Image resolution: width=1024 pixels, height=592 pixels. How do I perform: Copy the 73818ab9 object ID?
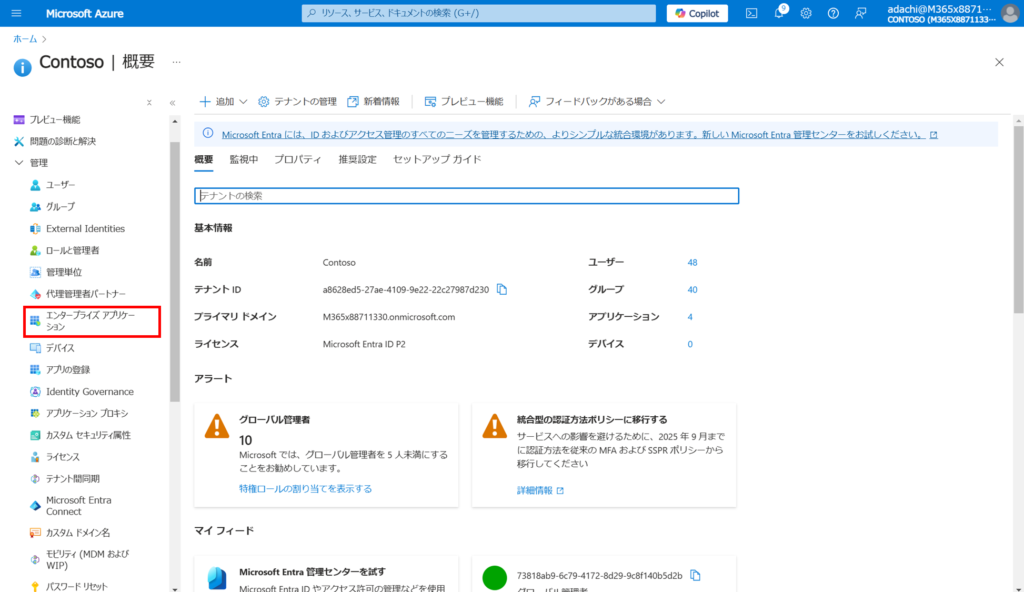(x=695, y=576)
